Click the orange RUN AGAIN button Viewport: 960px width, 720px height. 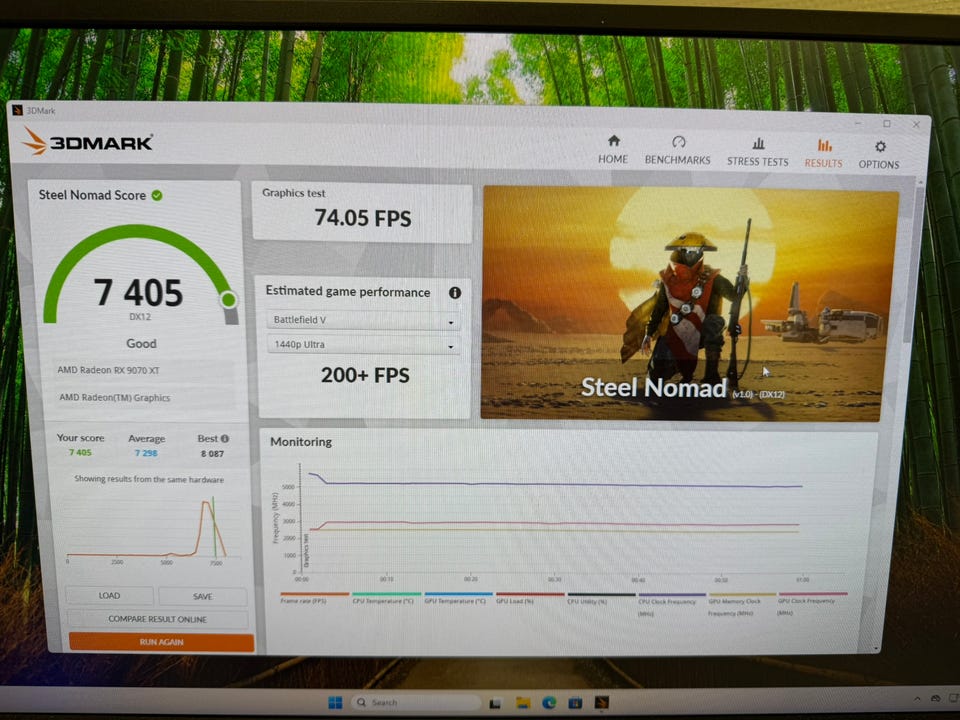coord(161,642)
